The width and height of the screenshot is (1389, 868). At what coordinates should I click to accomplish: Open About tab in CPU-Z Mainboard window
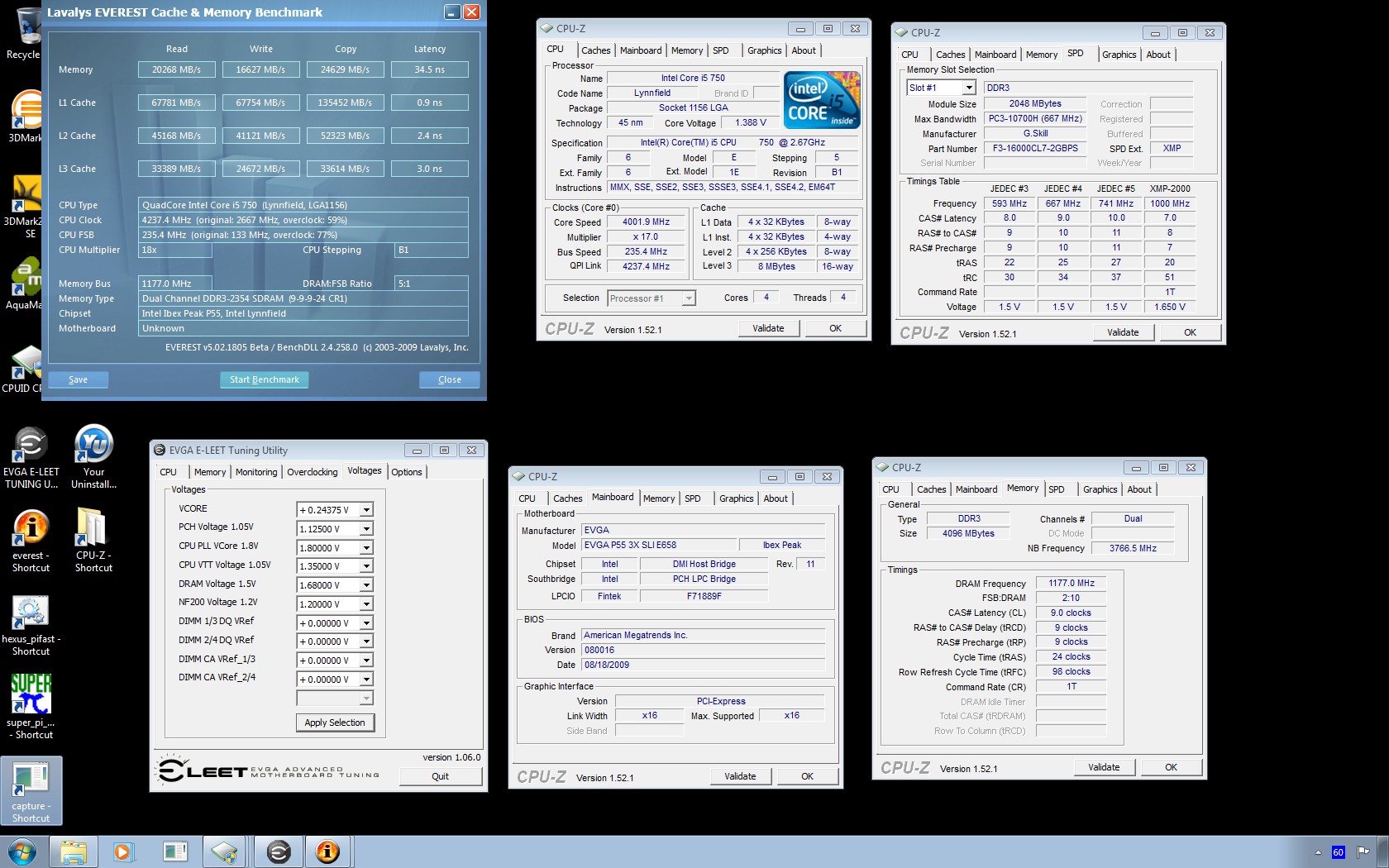pyautogui.click(x=776, y=498)
